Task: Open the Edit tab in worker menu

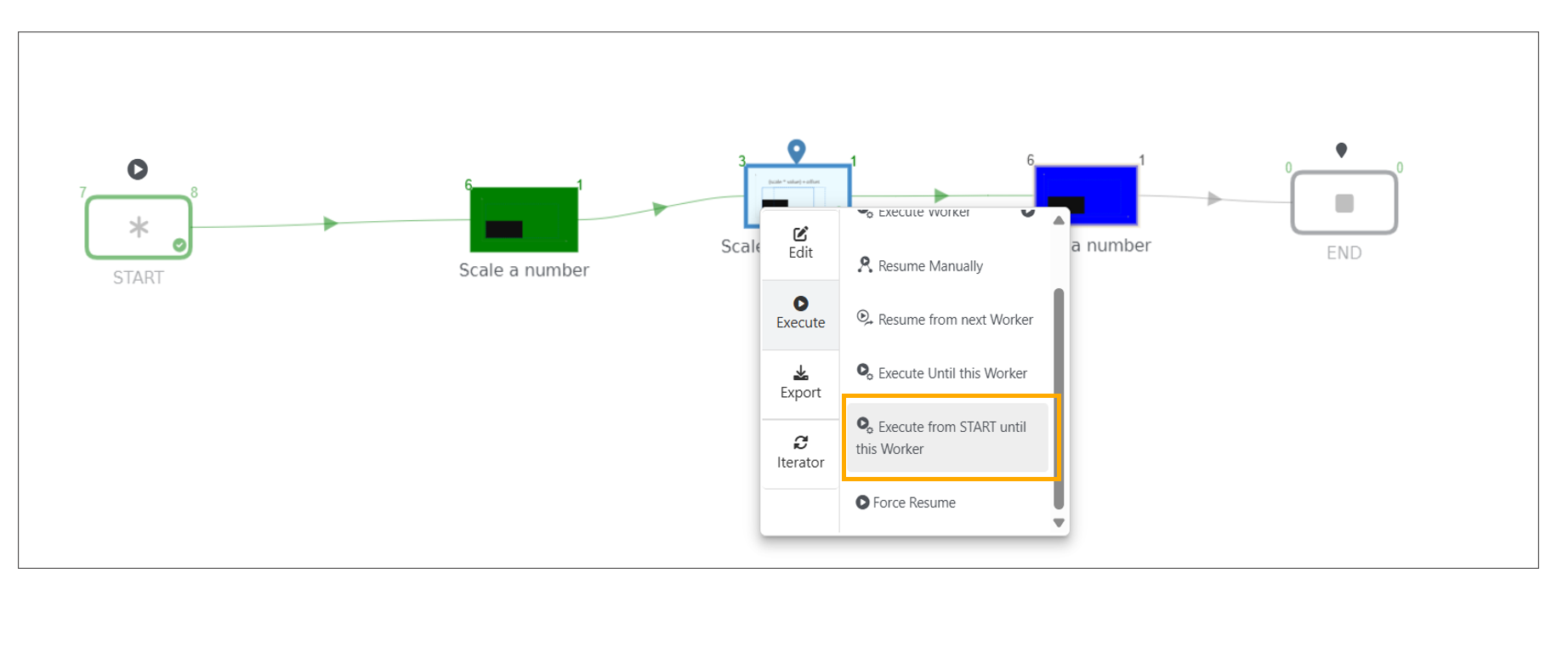Action: pos(800,243)
